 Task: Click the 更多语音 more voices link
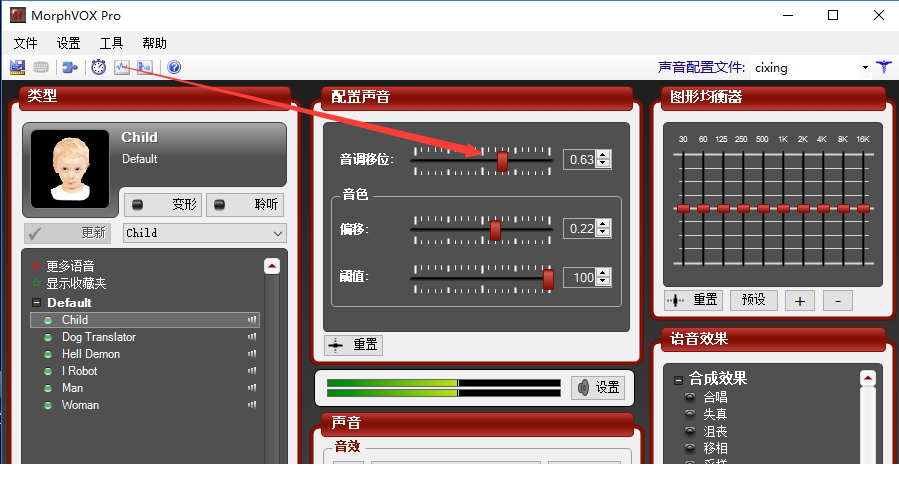coord(71,266)
